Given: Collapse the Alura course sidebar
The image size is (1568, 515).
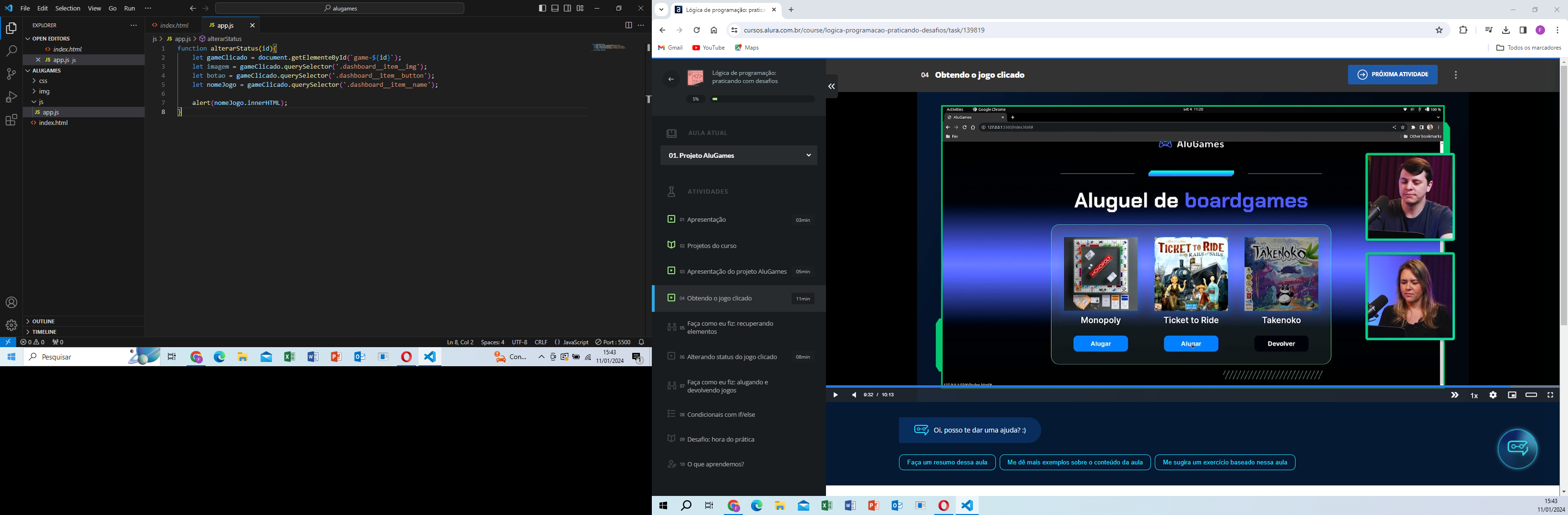Looking at the screenshot, I should pos(831,86).
